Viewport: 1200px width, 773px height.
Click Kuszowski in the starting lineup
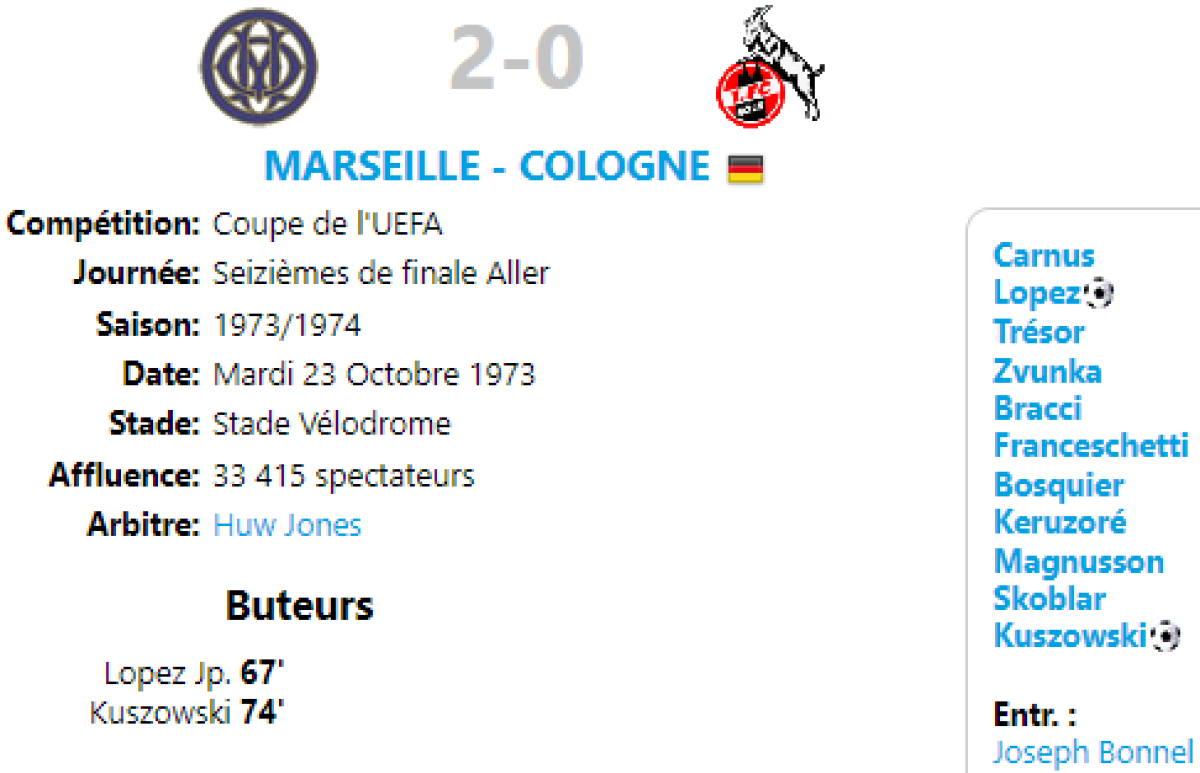click(1070, 635)
